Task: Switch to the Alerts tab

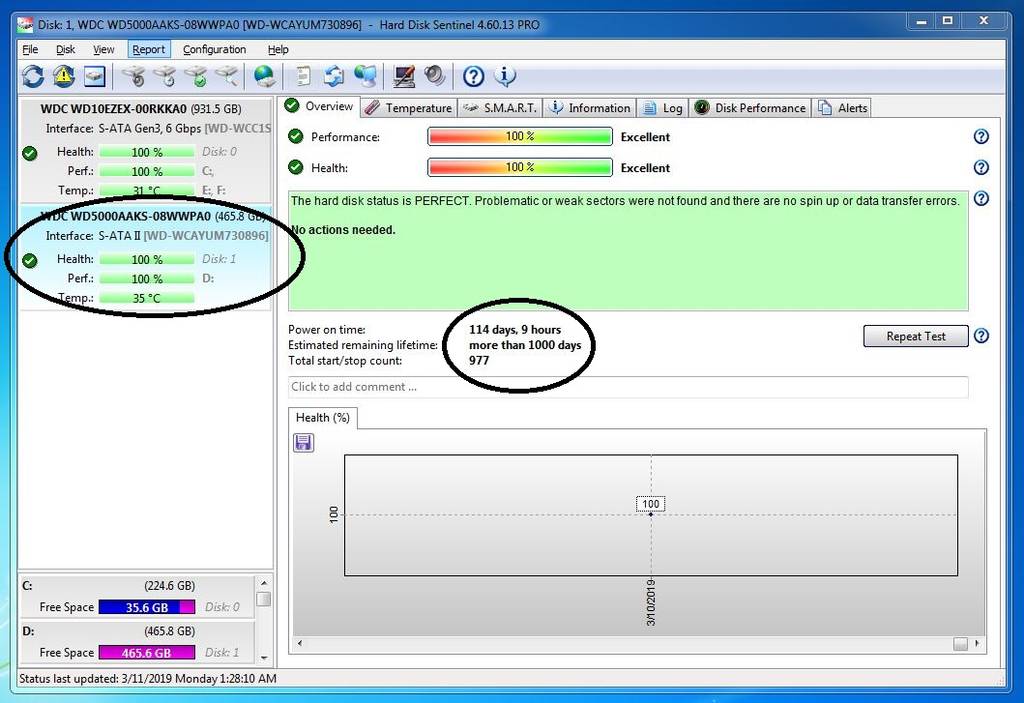Action: tap(843, 108)
